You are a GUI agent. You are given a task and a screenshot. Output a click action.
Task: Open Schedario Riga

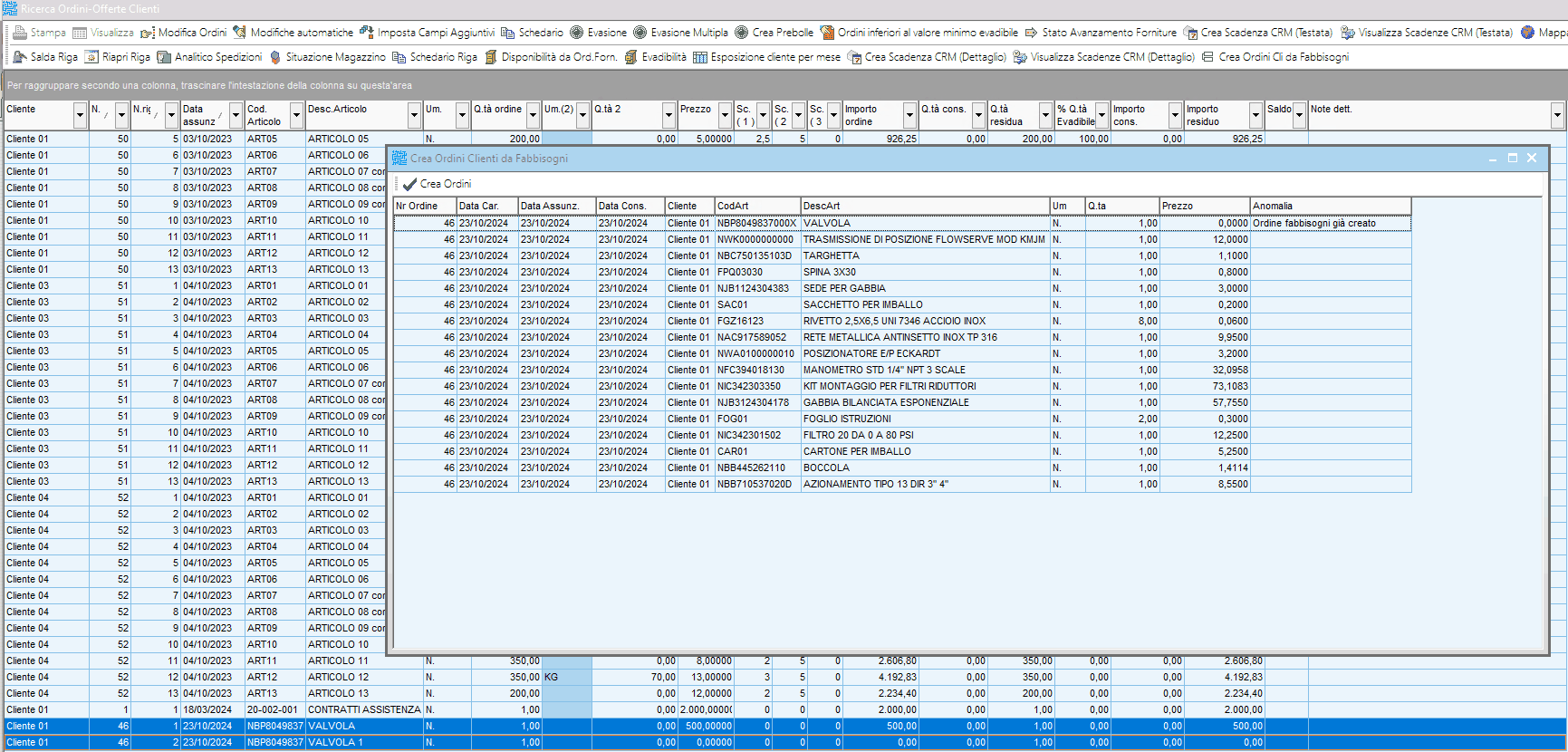coord(434,57)
